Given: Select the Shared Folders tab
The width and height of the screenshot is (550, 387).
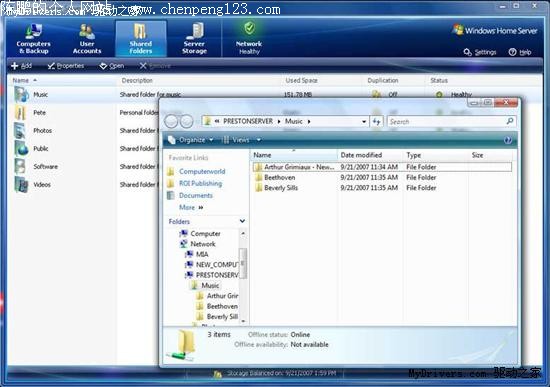Looking at the screenshot, I should (141, 39).
